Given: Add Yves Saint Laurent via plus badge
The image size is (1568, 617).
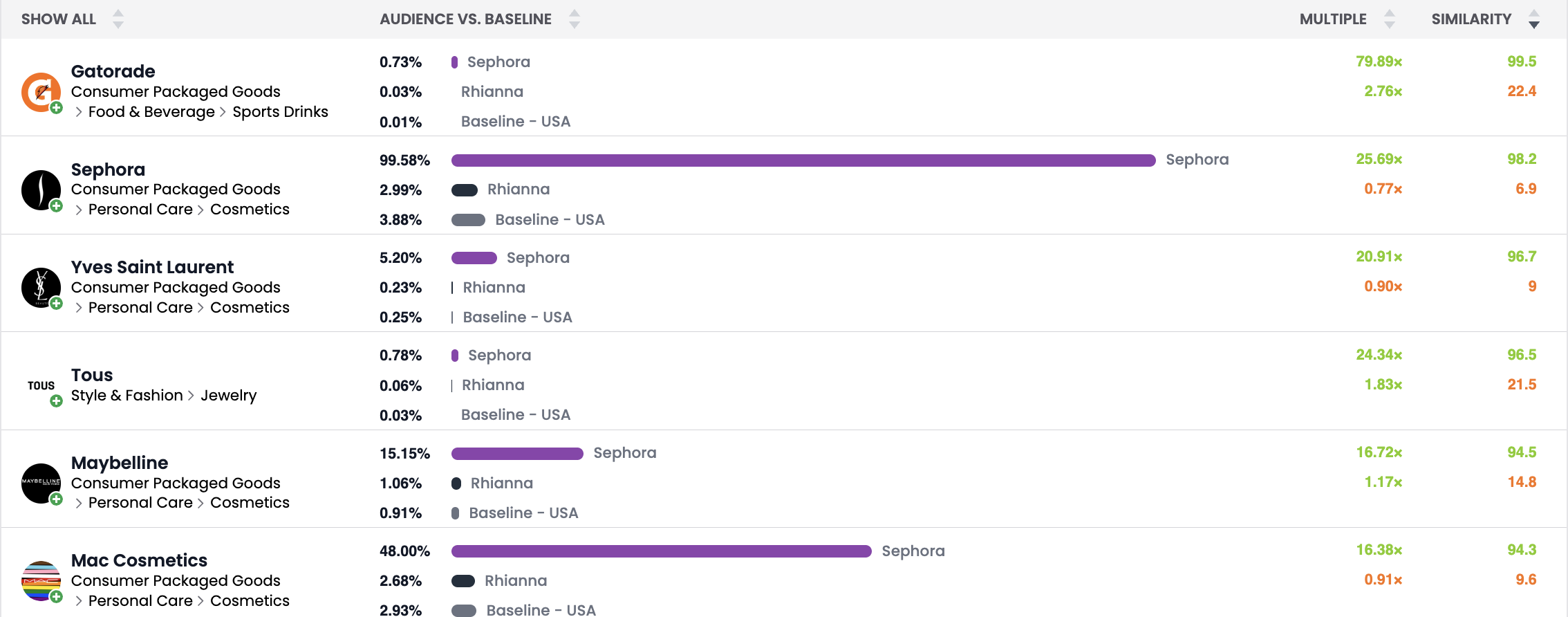Looking at the screenshot, I should click(x=57, y=304).
